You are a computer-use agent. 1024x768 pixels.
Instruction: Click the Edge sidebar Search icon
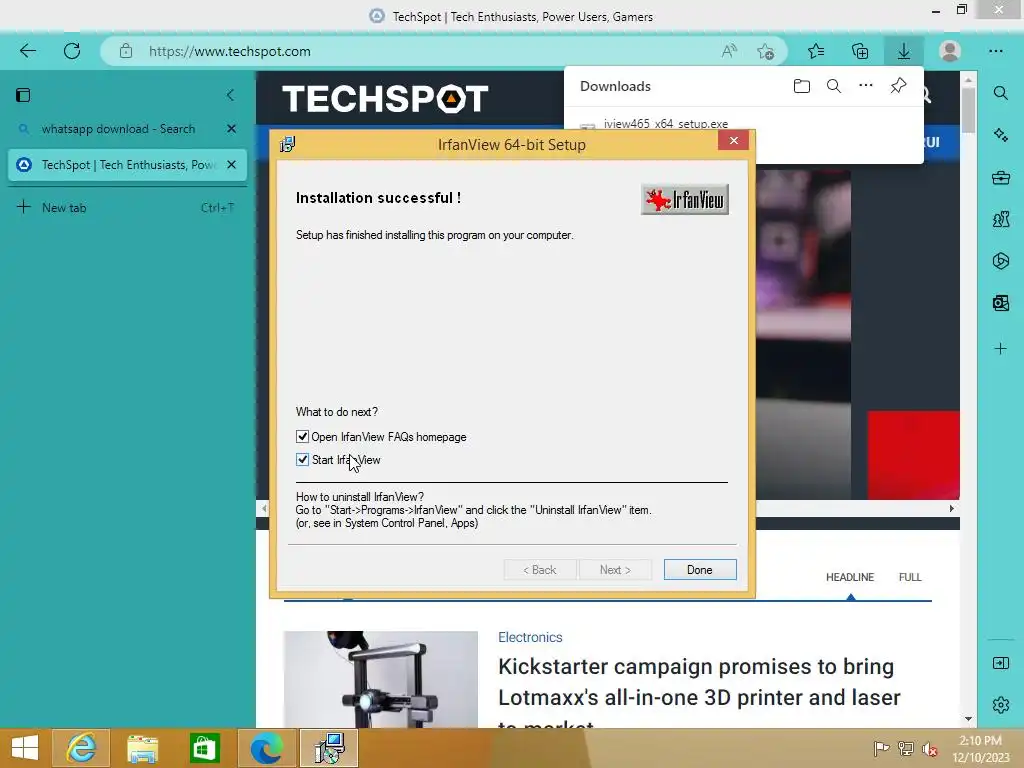(x=1000, y=93)
